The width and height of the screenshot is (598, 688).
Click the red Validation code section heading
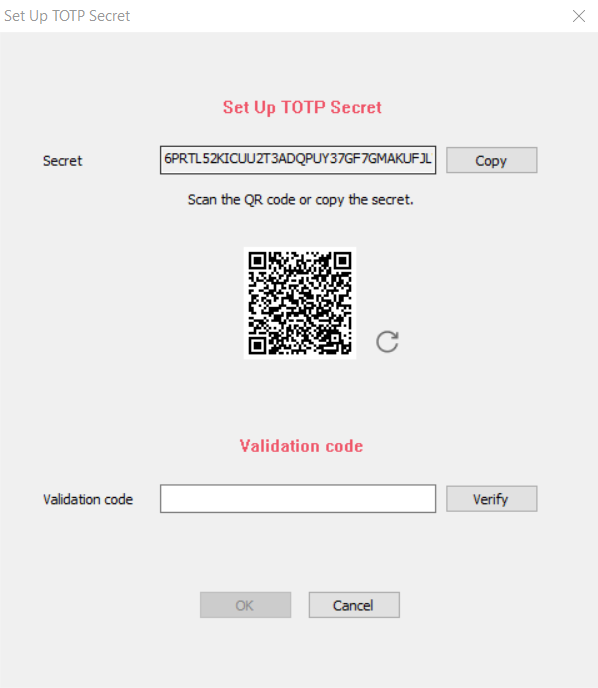[x=301, y=446]
